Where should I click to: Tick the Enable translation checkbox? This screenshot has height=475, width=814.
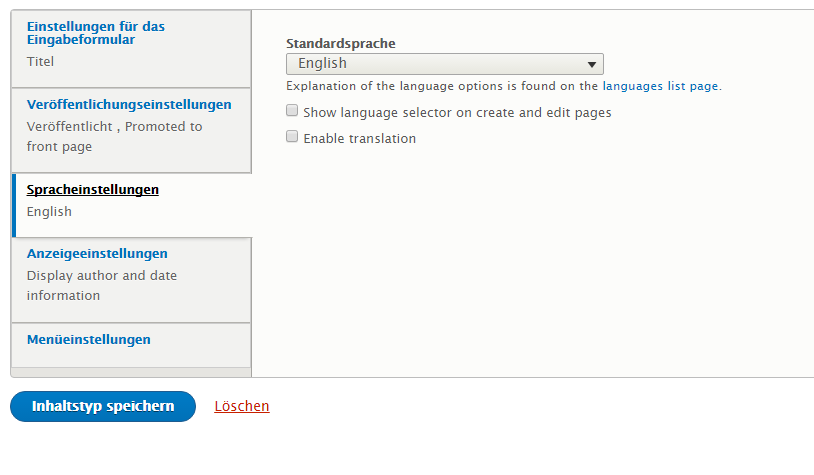(x=293, y=137)
